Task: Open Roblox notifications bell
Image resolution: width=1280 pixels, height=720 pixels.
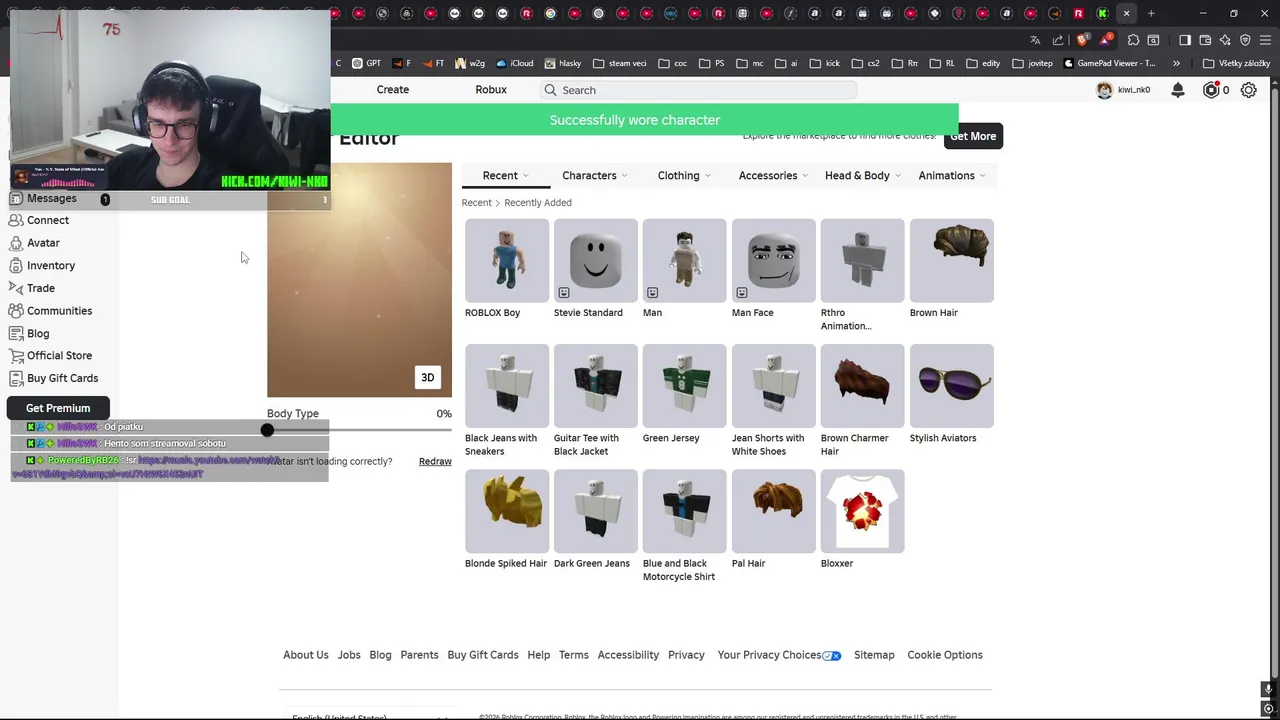Action: point(1178,90)
